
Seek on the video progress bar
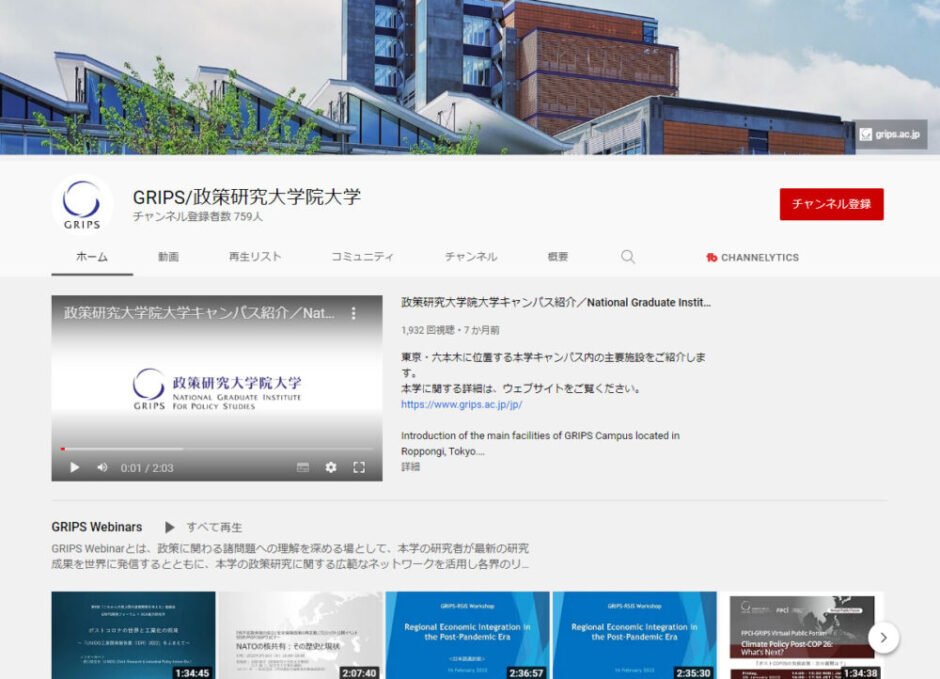point(217,449)
